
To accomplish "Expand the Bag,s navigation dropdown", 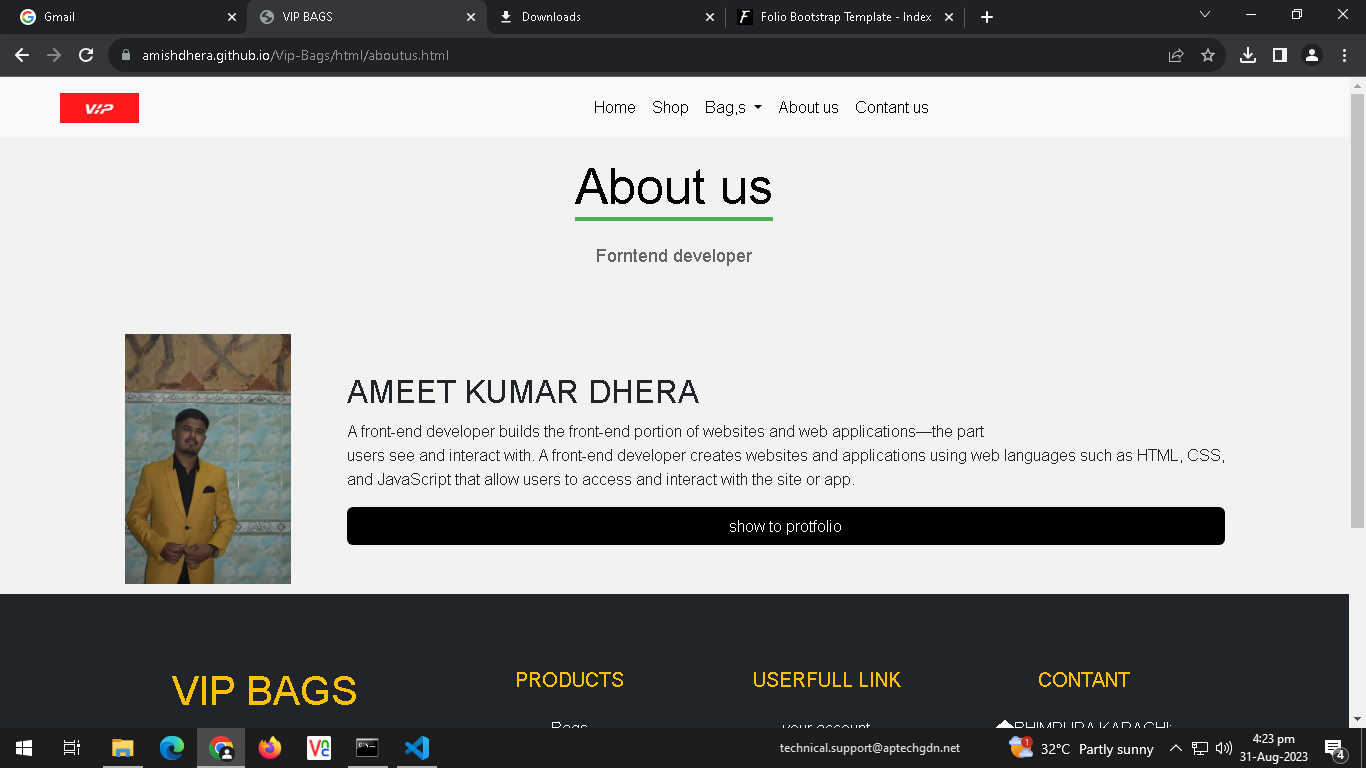I will (732, 107).
